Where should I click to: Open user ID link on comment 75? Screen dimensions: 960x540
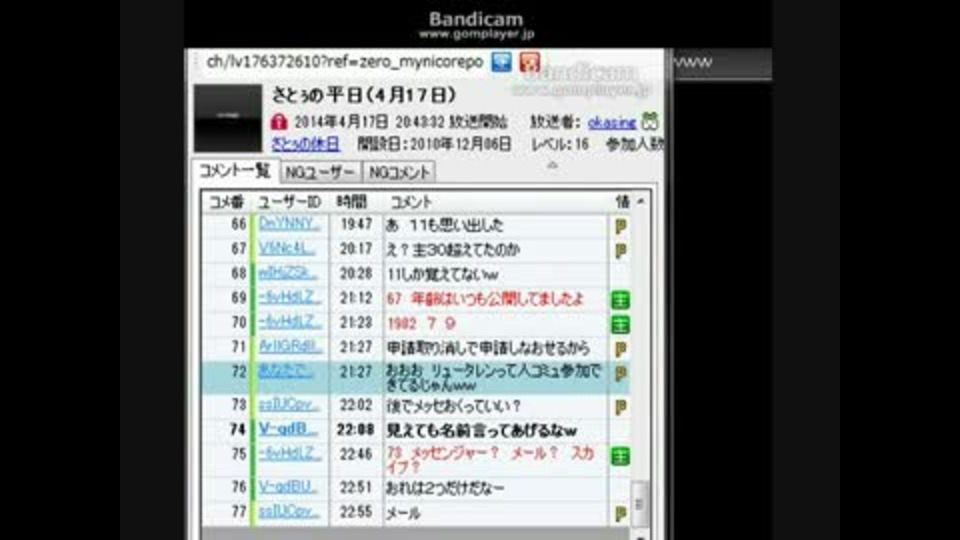290,453
